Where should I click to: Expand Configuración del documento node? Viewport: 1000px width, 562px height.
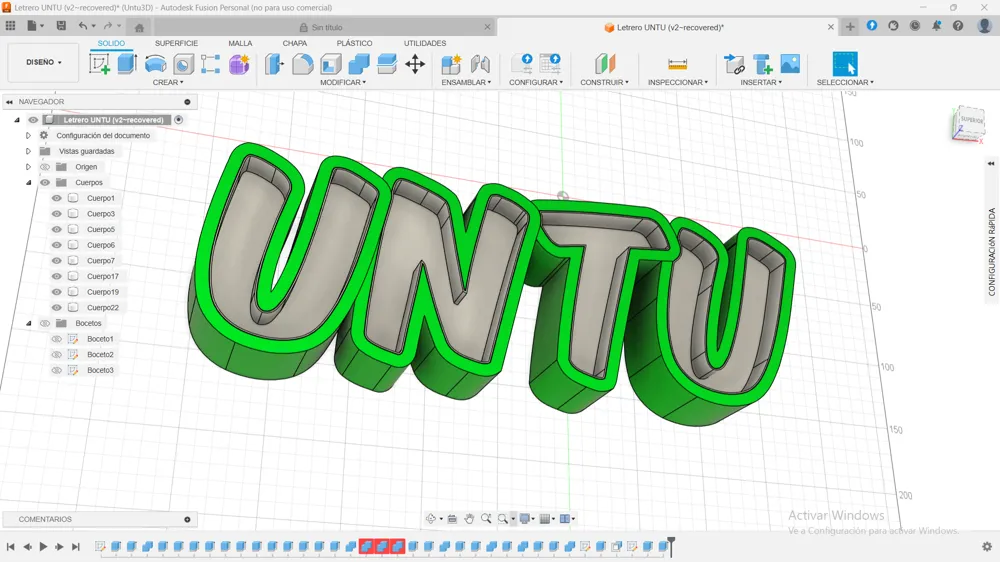(x=28, y=135)
